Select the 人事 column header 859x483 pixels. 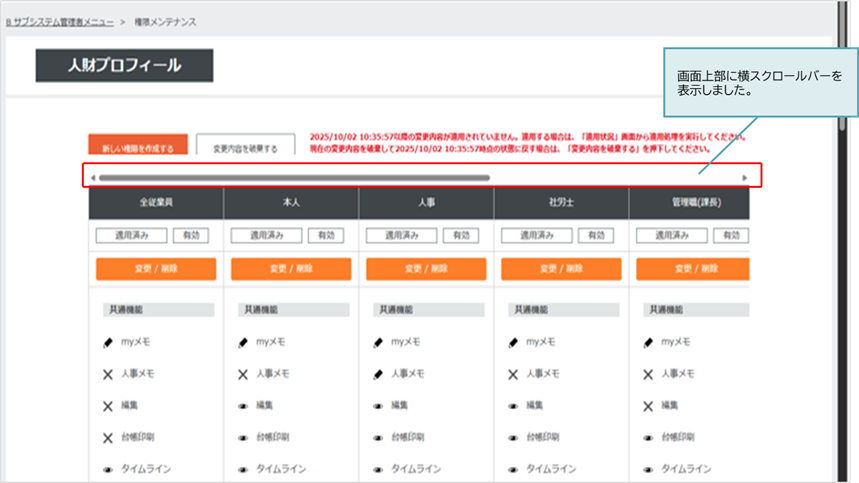point(426,203)
